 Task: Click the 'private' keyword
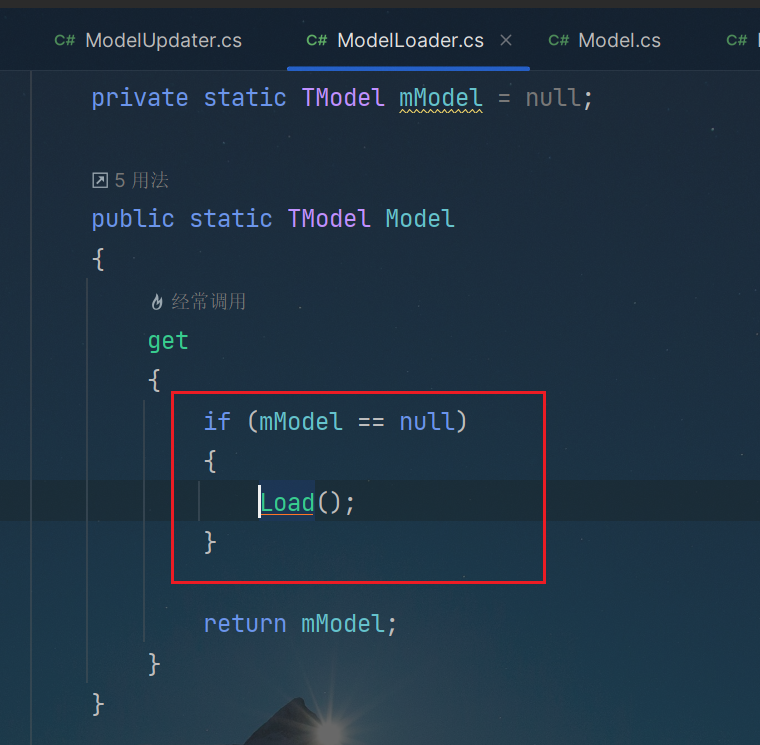pyautogui.click(x=140, y=98)
